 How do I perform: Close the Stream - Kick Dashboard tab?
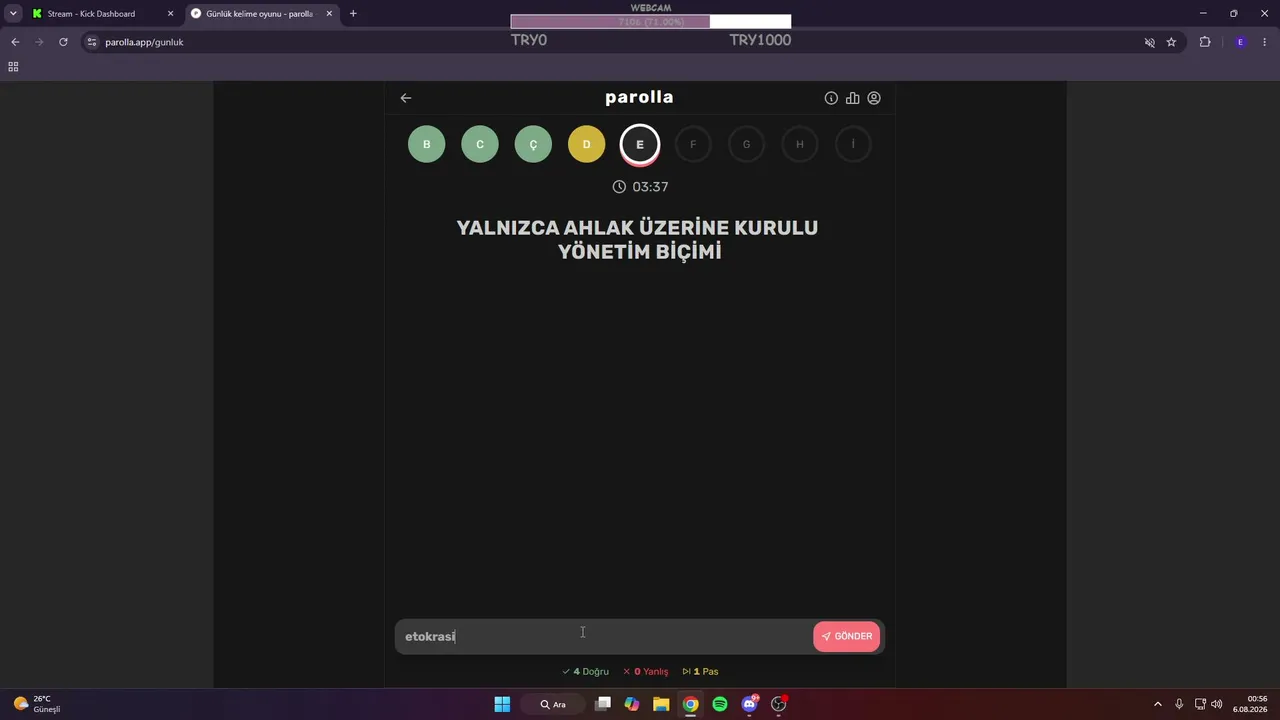pyautogui.click(x=170, y=14)
